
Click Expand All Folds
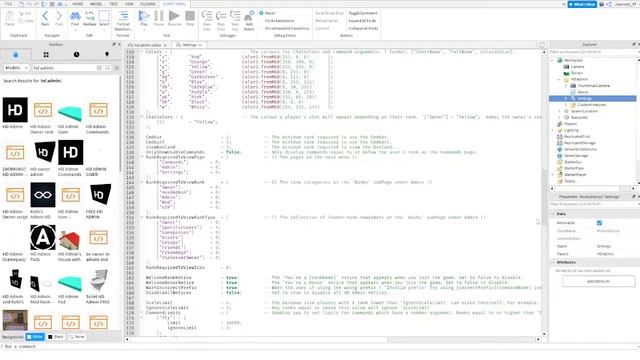point(362,20)
